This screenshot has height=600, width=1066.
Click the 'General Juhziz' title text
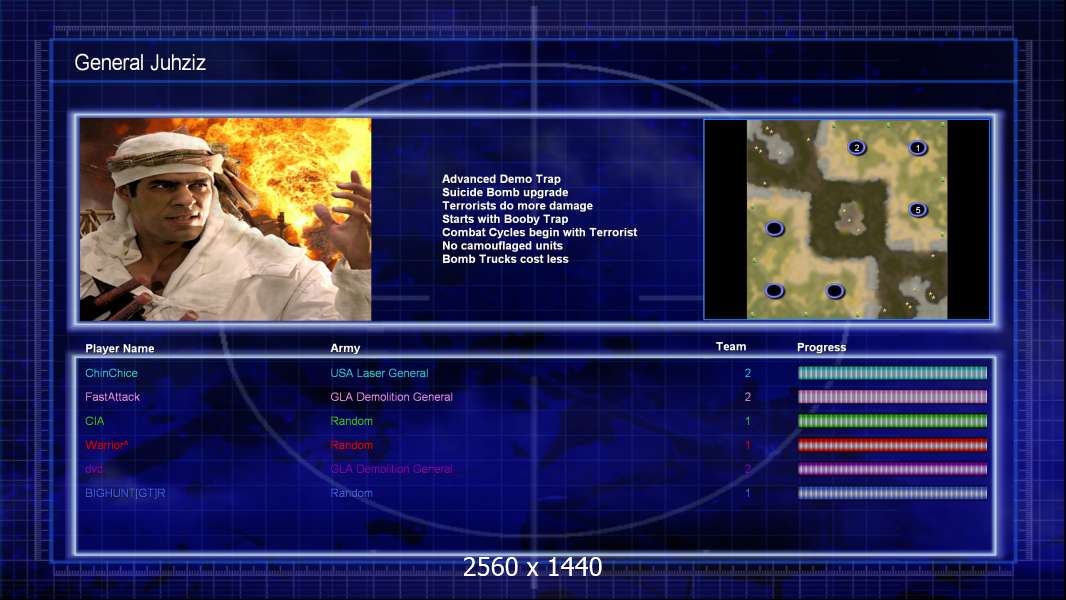click(x=140, y=63)
